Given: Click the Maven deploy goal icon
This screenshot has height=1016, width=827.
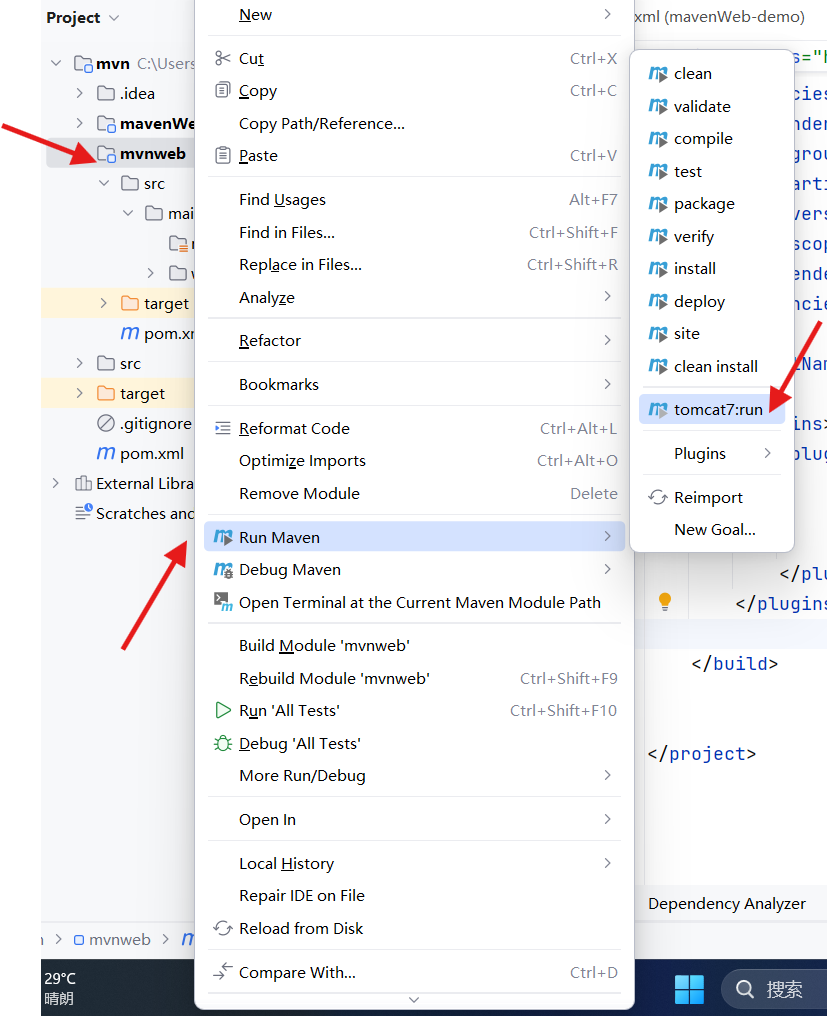Looking at the screenshot, I should click(x=657, y=301).
